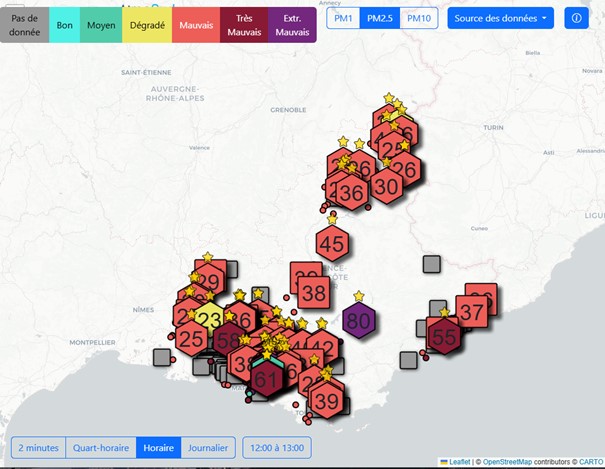Click the yellow star above marker 45

coord(332,219)
